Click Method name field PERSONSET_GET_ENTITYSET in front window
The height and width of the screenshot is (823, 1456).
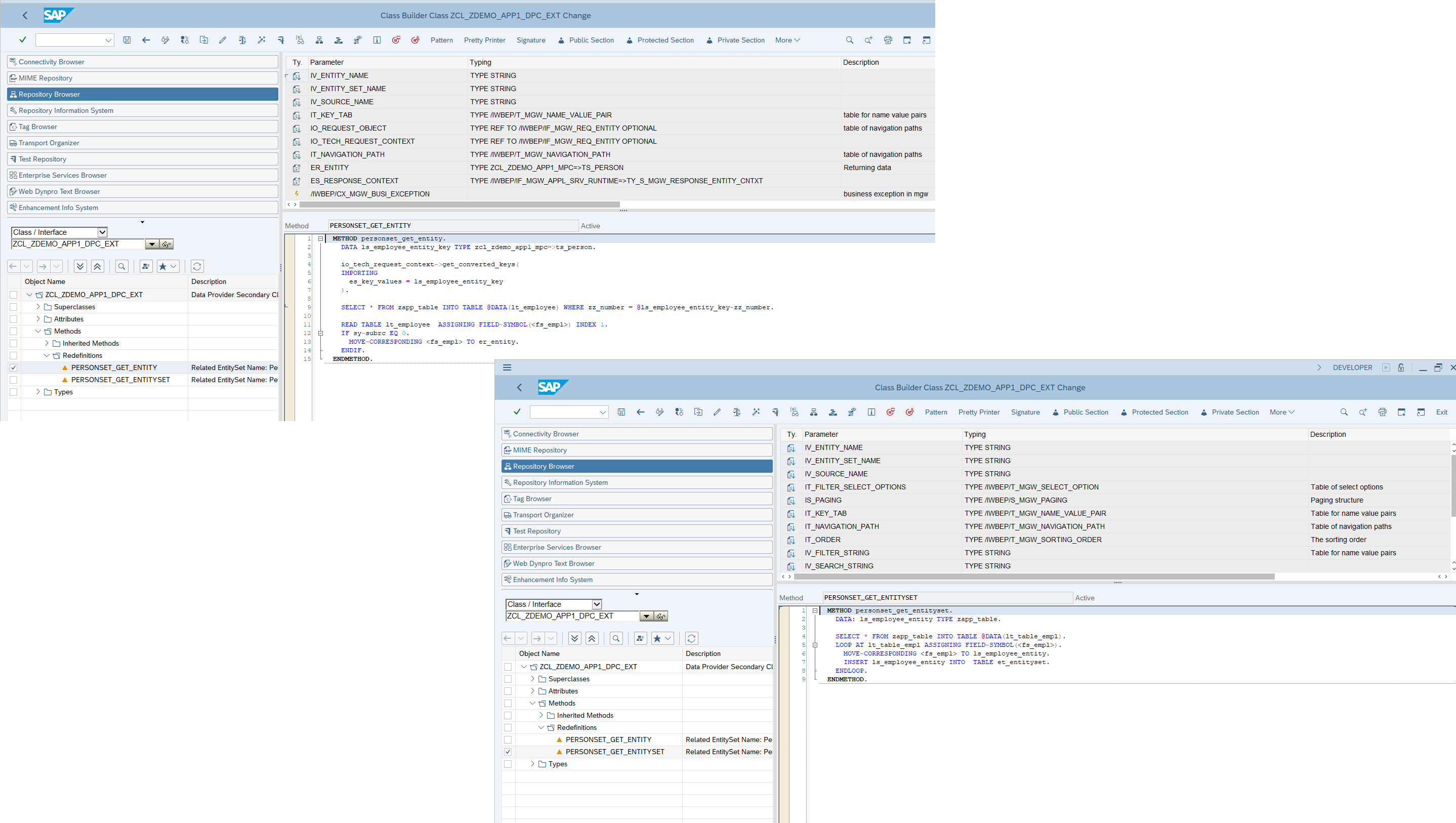click(948, 597)
